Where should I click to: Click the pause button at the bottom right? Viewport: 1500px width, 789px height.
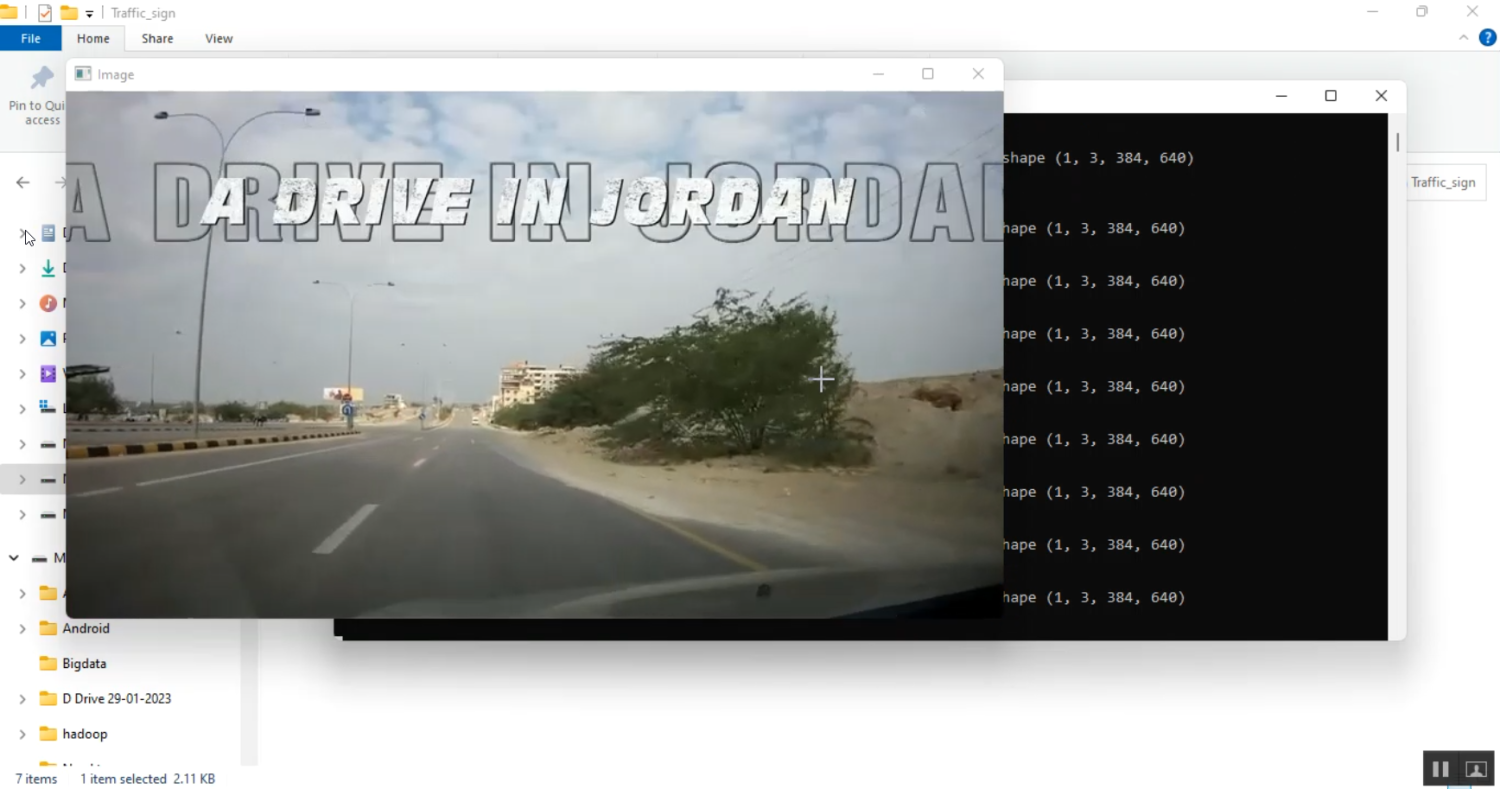pos(1440,769)
